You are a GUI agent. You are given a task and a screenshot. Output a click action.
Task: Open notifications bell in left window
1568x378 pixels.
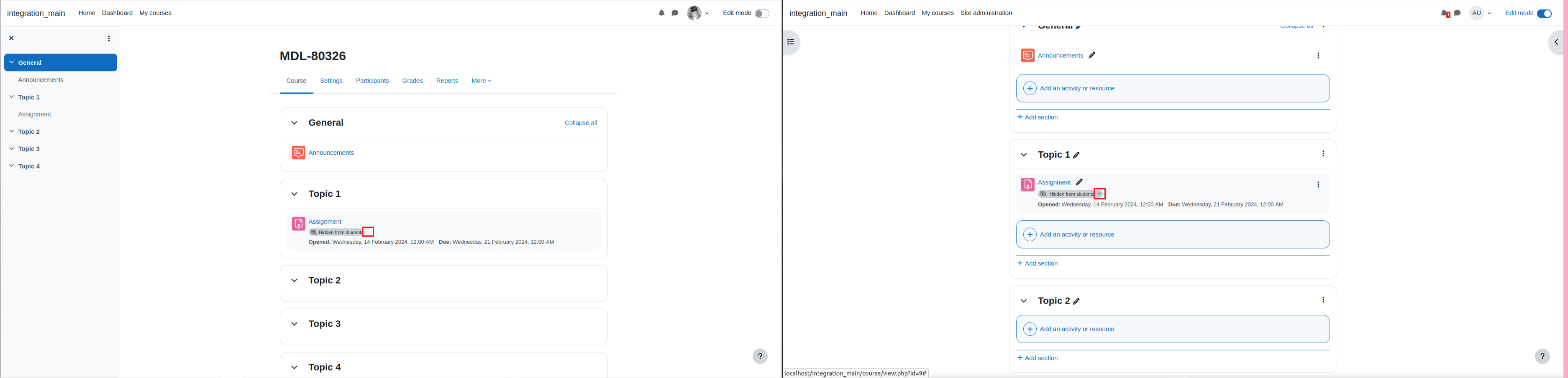(662, 13)
